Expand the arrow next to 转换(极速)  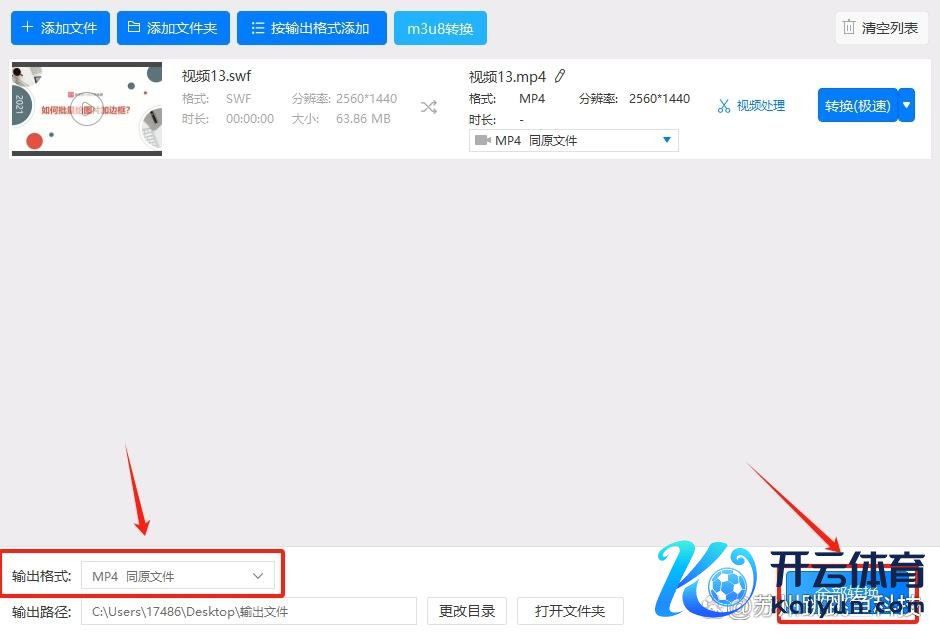point(906,104)
